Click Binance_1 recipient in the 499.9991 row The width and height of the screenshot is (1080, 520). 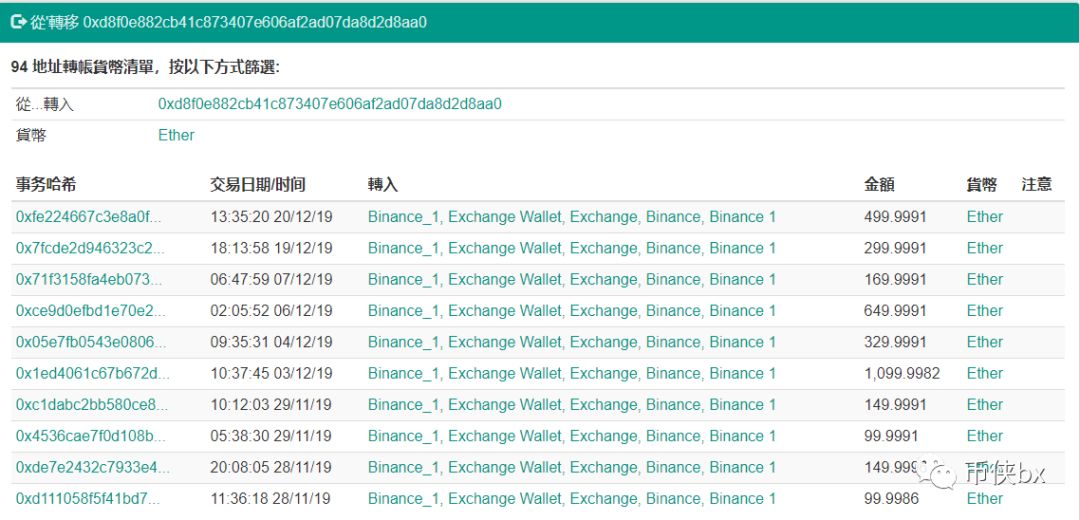click(x=572, y=217)
